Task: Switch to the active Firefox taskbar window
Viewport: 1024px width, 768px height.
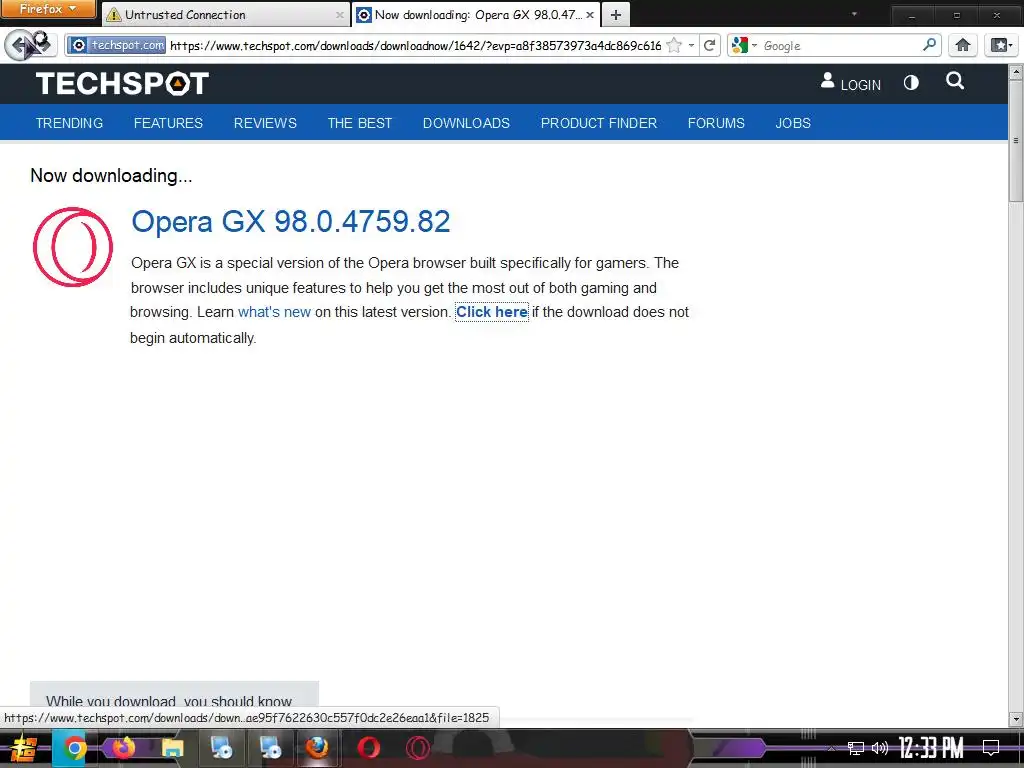Action: pyautogui.click(x=317, y=748)
